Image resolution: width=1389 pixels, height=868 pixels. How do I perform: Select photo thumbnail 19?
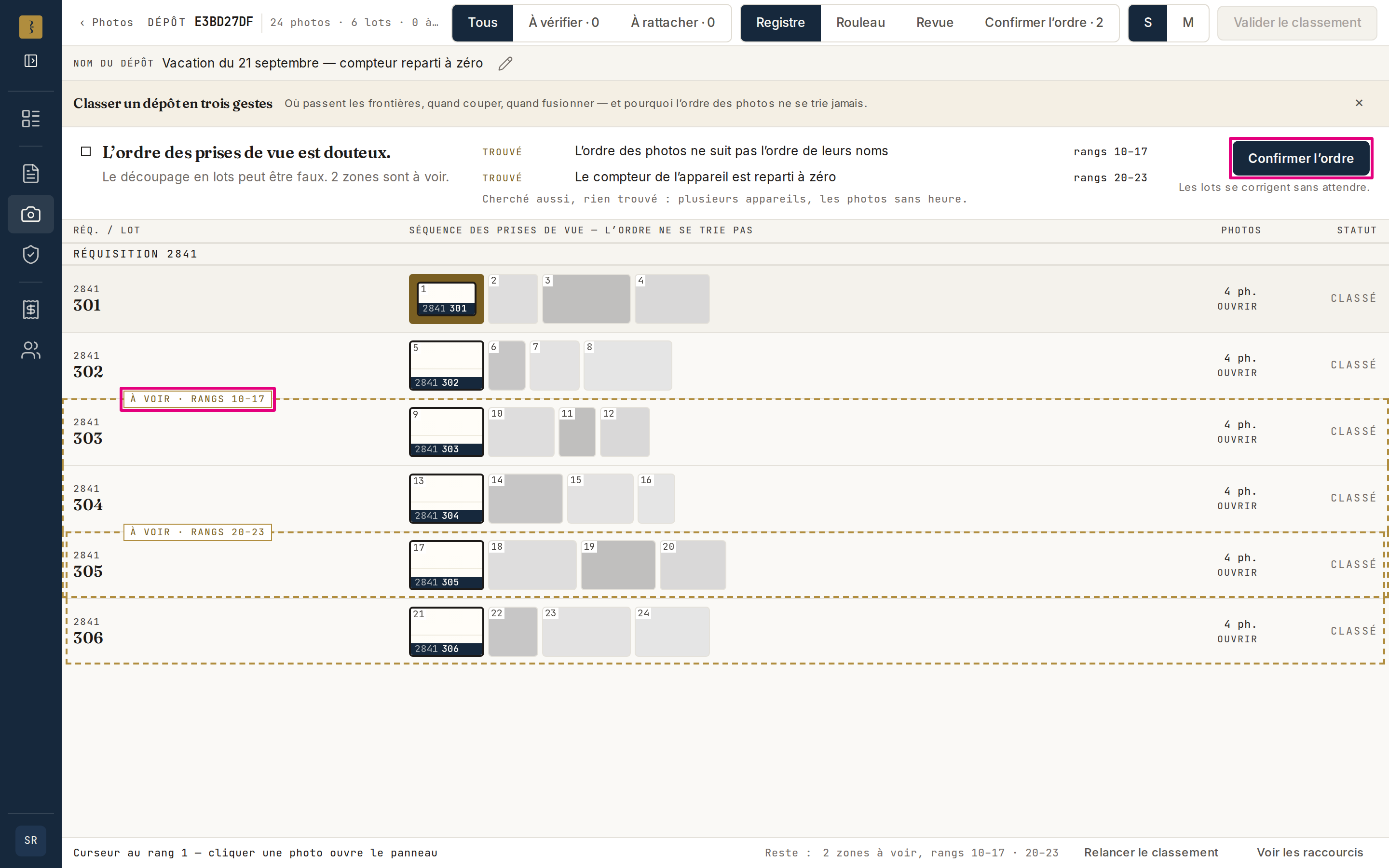click(x=618, y=566)
